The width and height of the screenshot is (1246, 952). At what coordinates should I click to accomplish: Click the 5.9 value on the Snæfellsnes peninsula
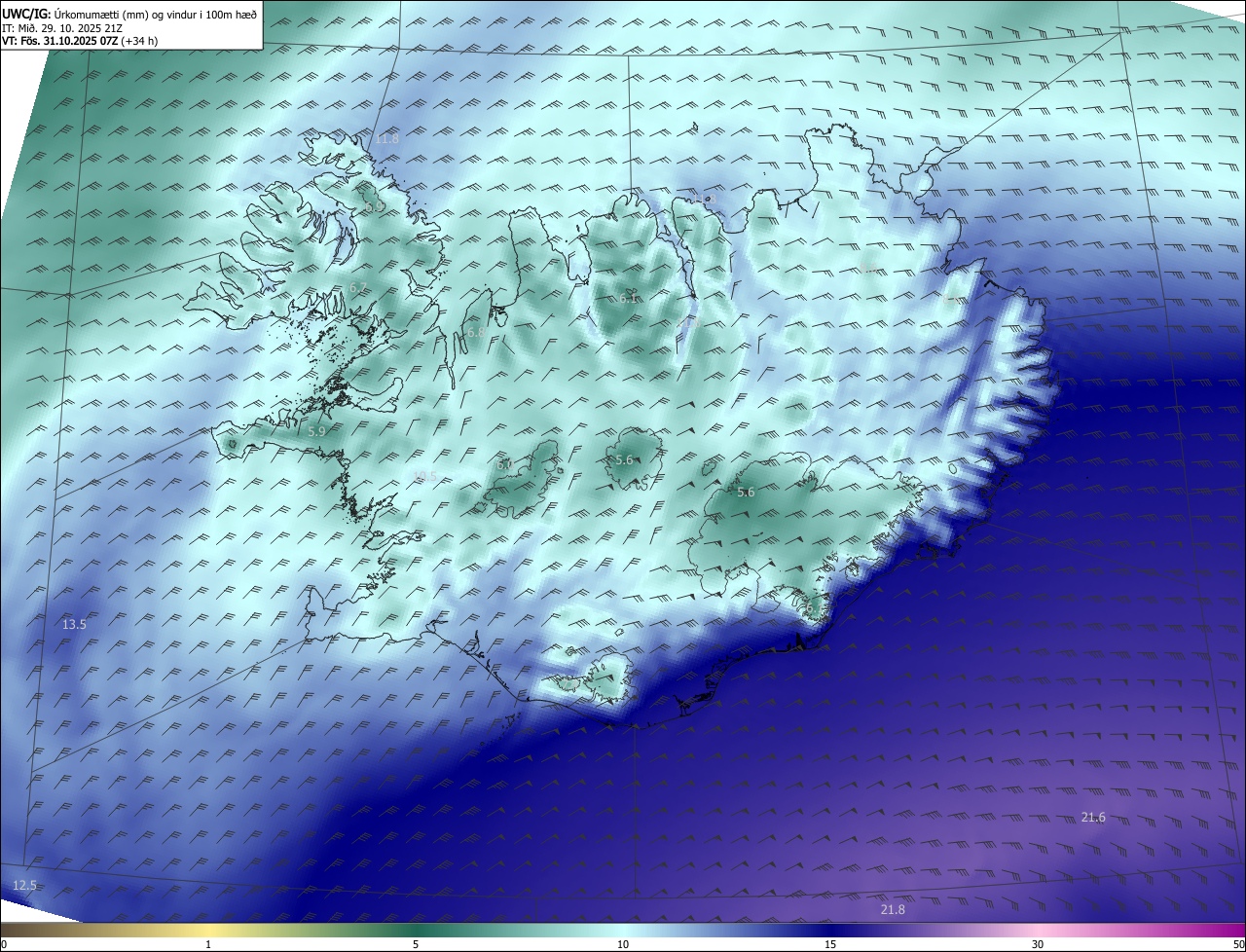[x=317, y=430]
